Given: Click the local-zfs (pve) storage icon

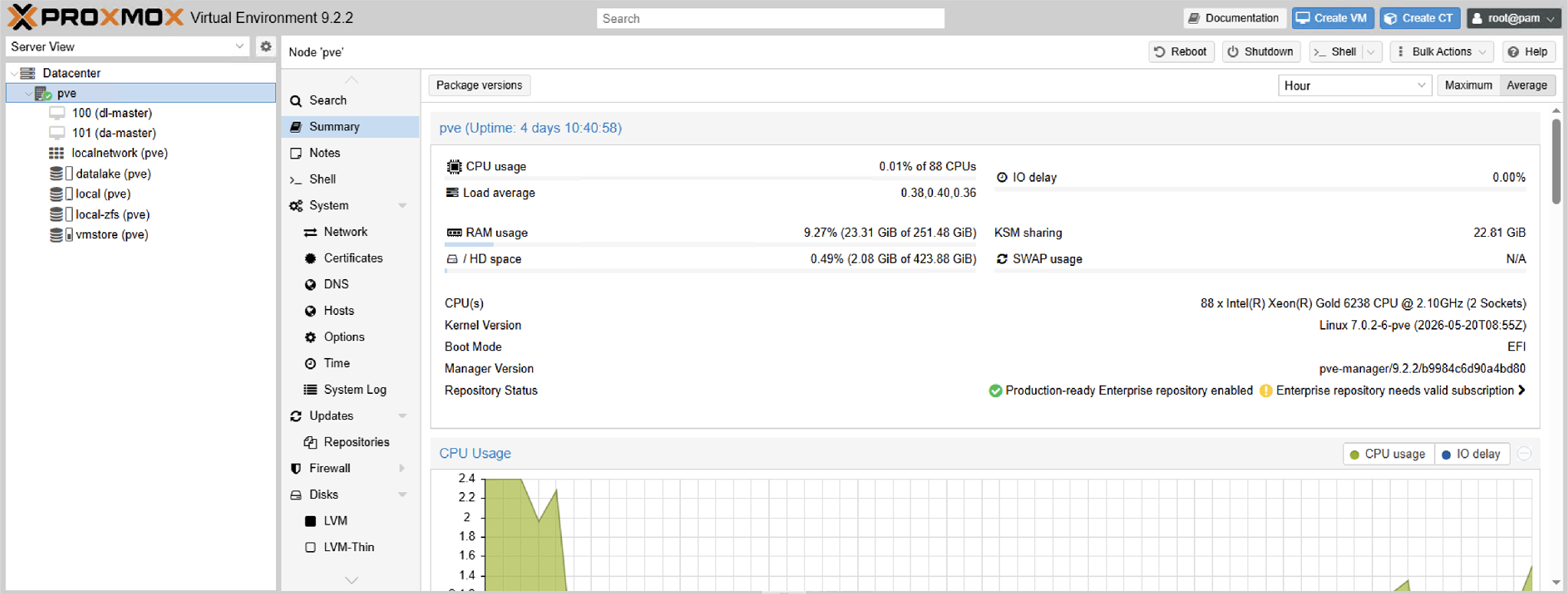Looking at the screenshot, I should [61, 215].
